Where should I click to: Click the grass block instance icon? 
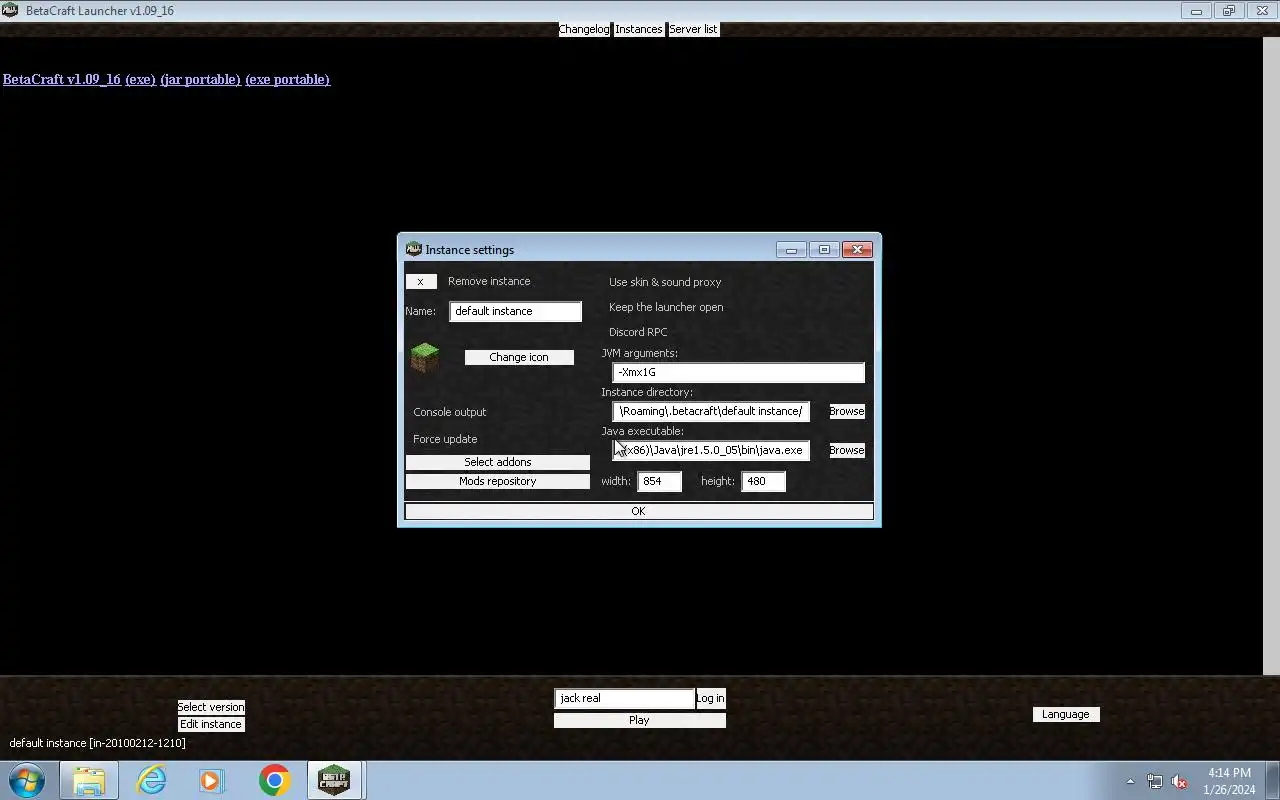(x=425, y=357)
